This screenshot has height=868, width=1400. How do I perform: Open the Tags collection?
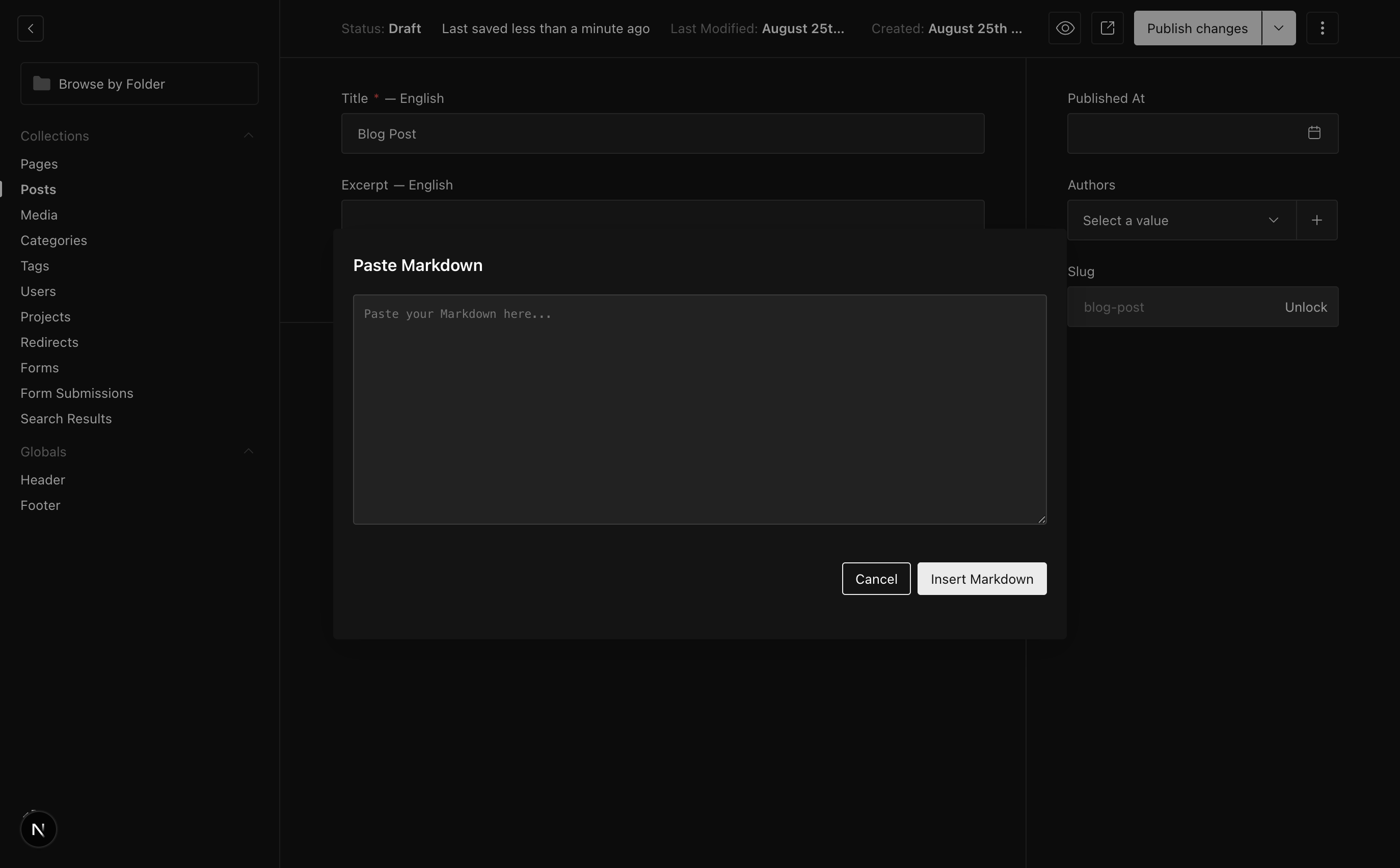pyautogui.click(x=35, y=266)
